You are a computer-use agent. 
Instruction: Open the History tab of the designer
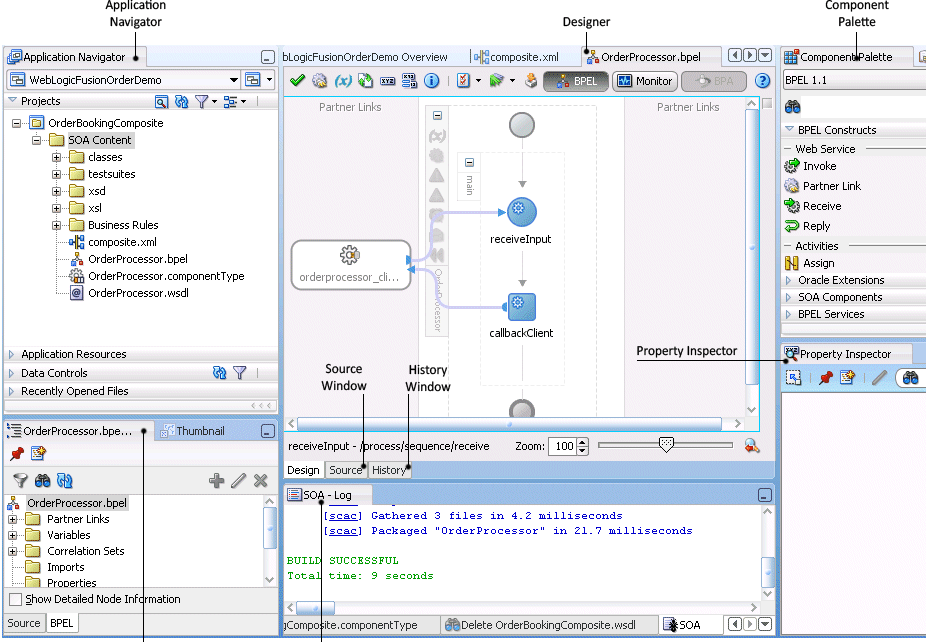click(389, 470)
